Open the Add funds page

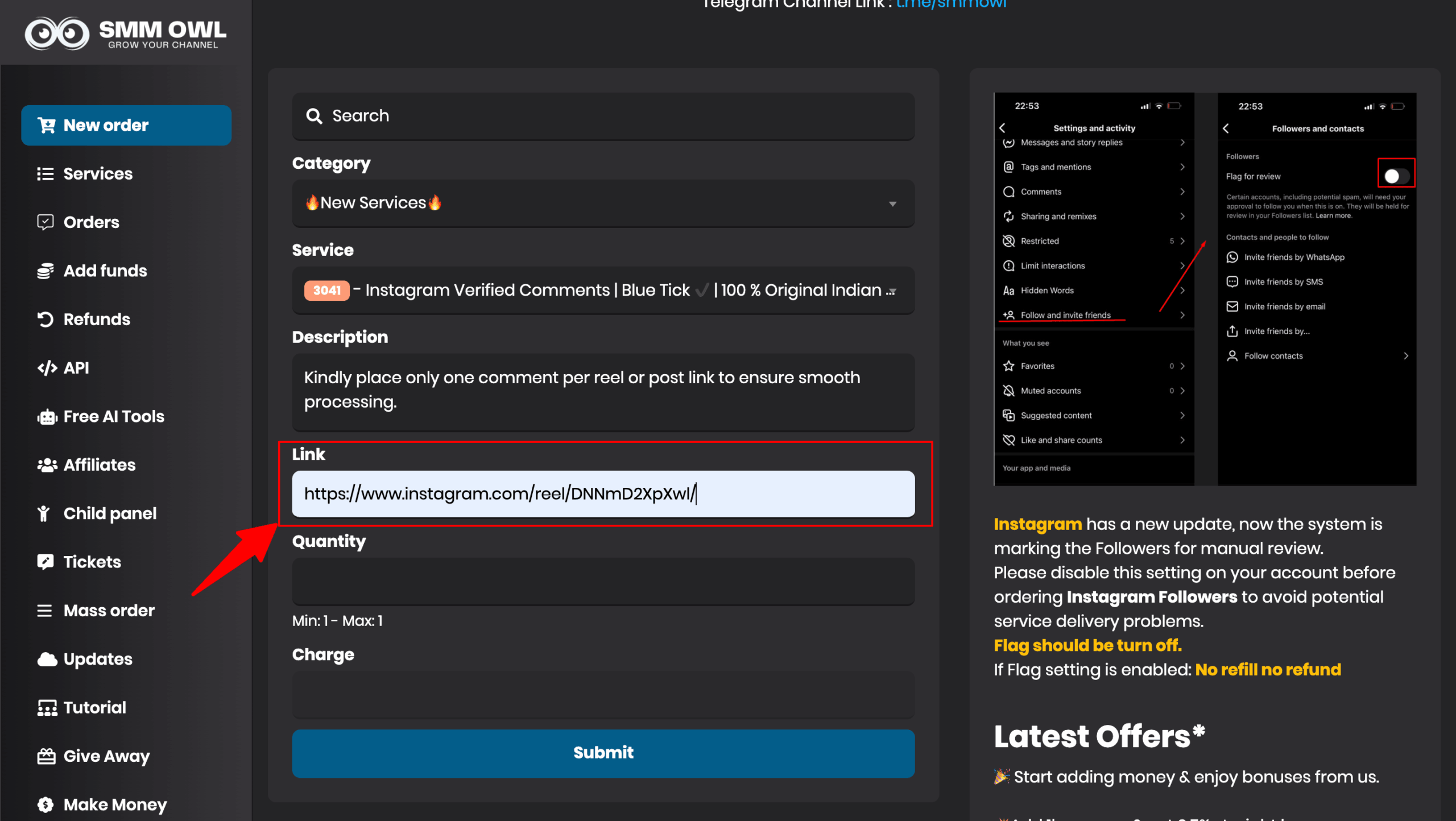click(x=105, y=271)
